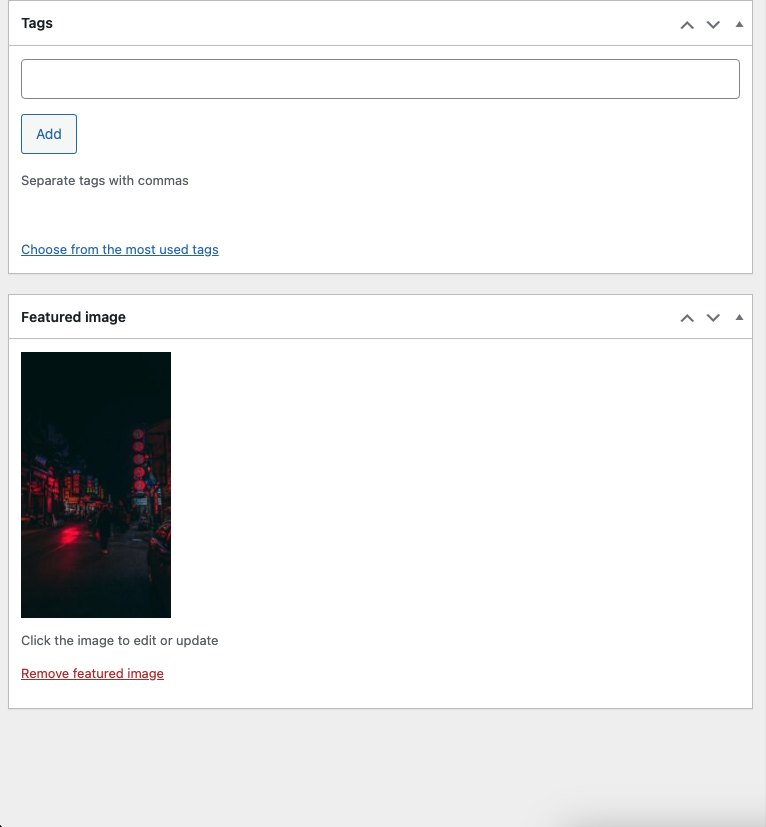
Task: Click blank white area beside featured image
Action: click(x=450, y=480)
